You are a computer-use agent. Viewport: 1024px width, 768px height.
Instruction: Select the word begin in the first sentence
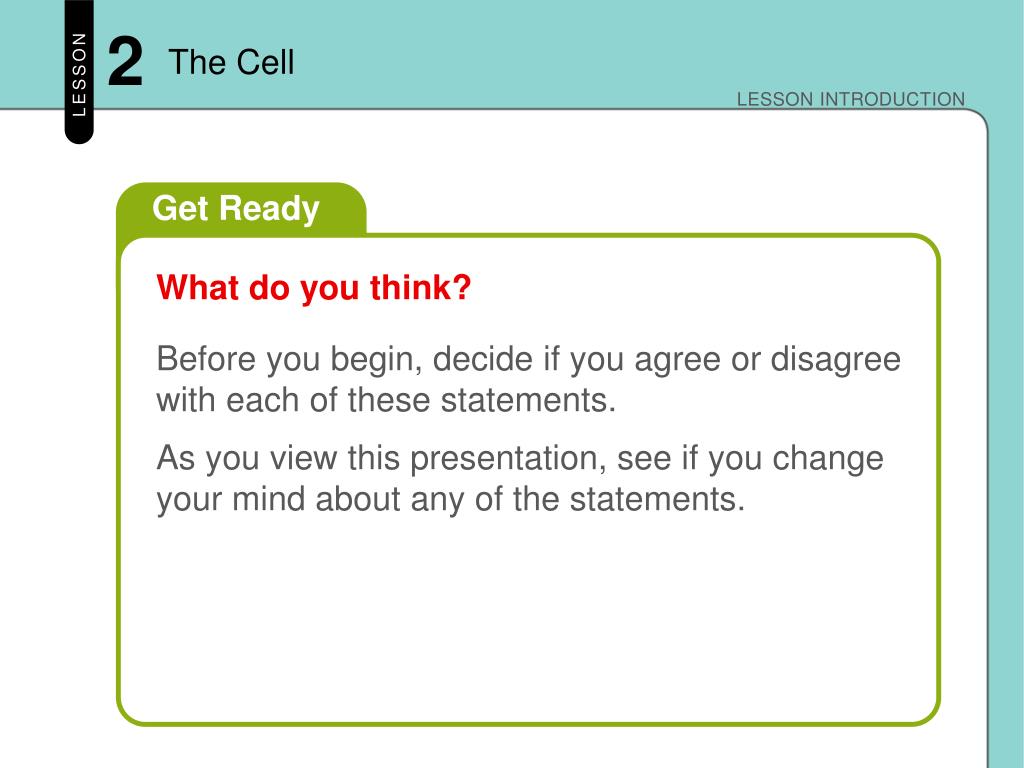pos(374,360)
